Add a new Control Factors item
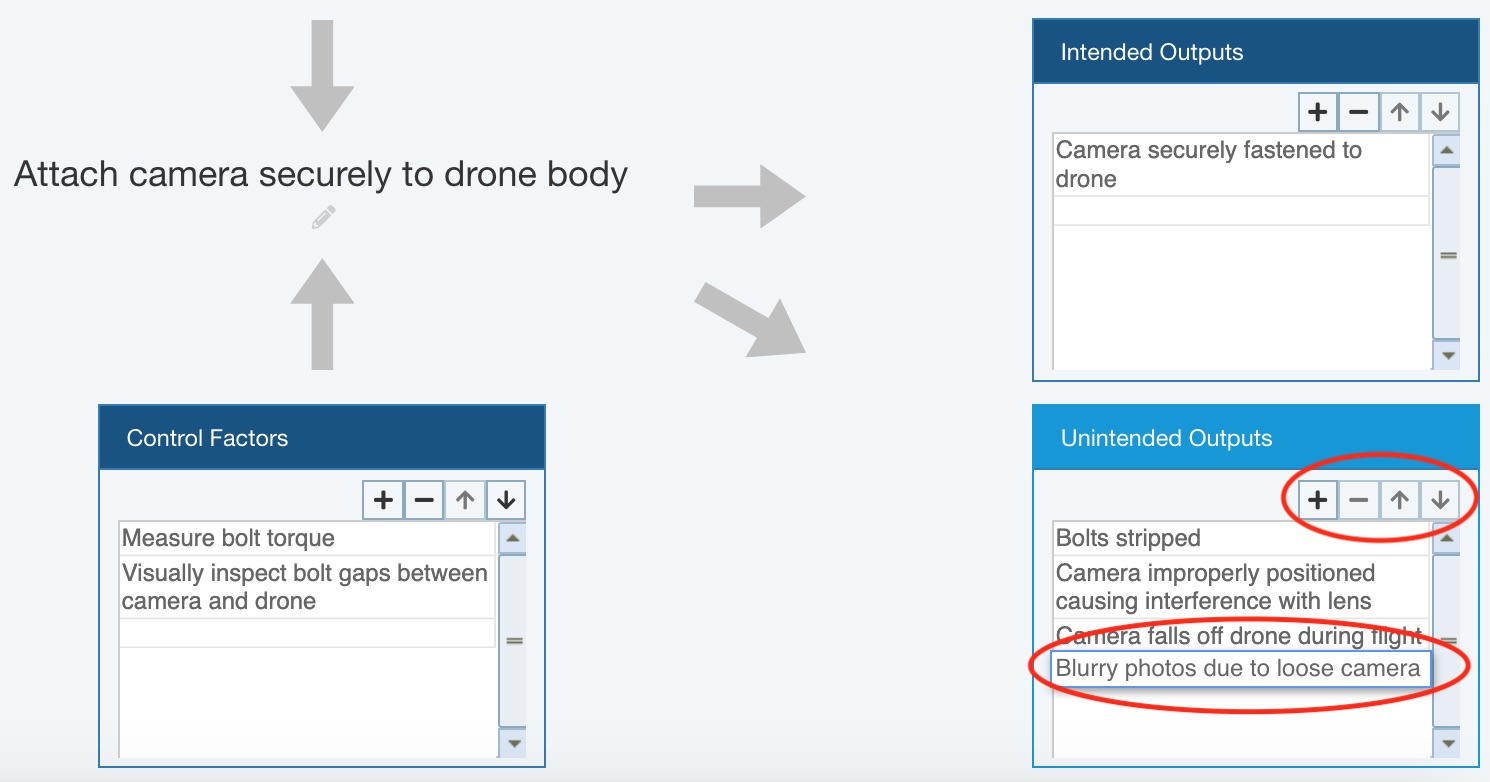Screen dimensions: 1490x782 383,500
